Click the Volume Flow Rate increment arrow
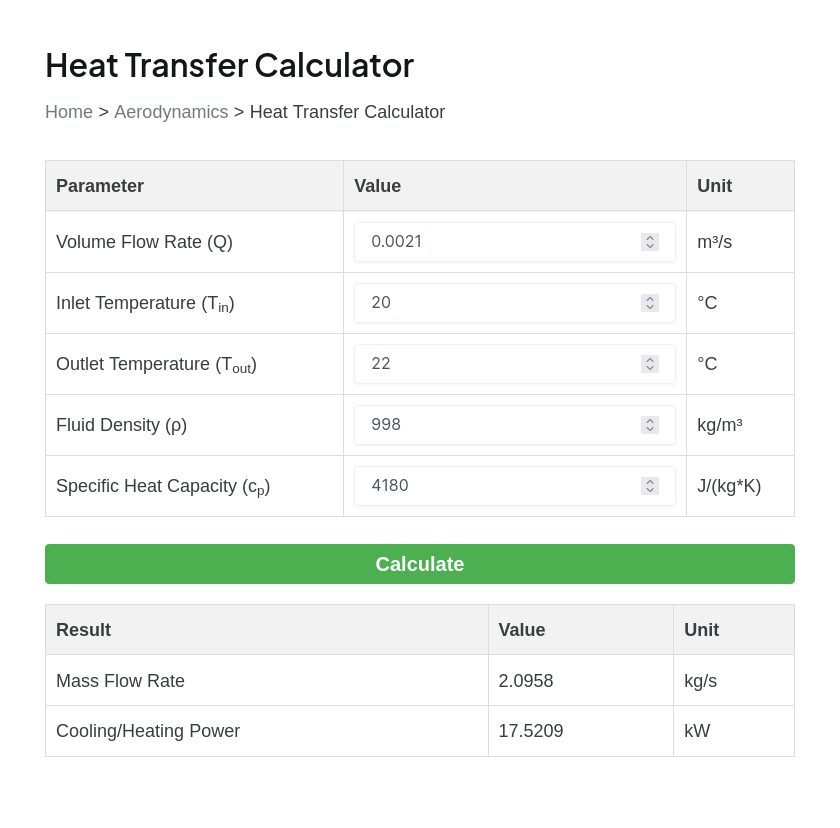This screenshot has height=828, width=840. tap(650, 238)
